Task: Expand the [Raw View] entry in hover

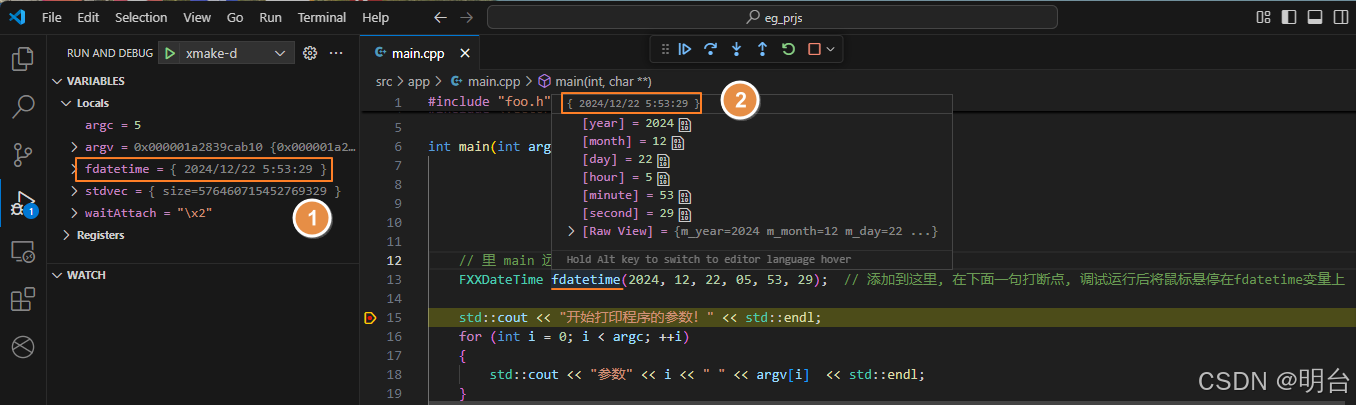Action: (x=571, y=231)
